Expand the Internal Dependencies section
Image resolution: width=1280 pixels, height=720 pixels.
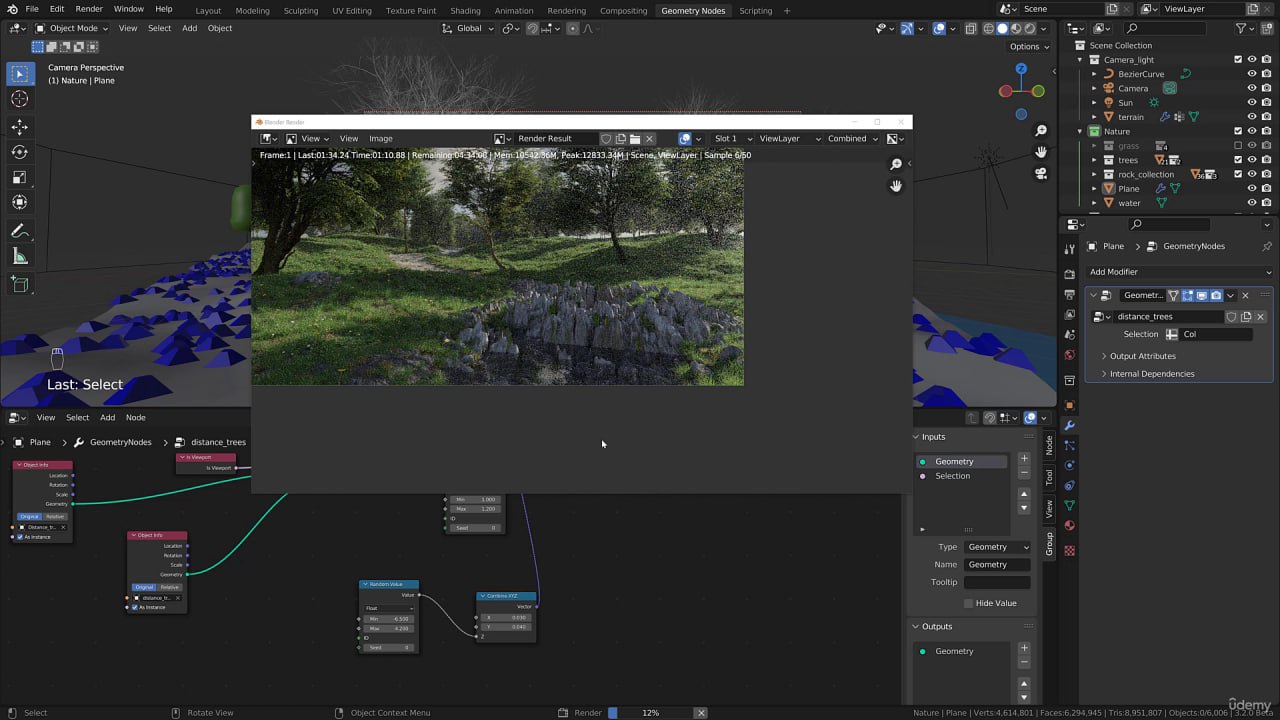coord(1151,374)
